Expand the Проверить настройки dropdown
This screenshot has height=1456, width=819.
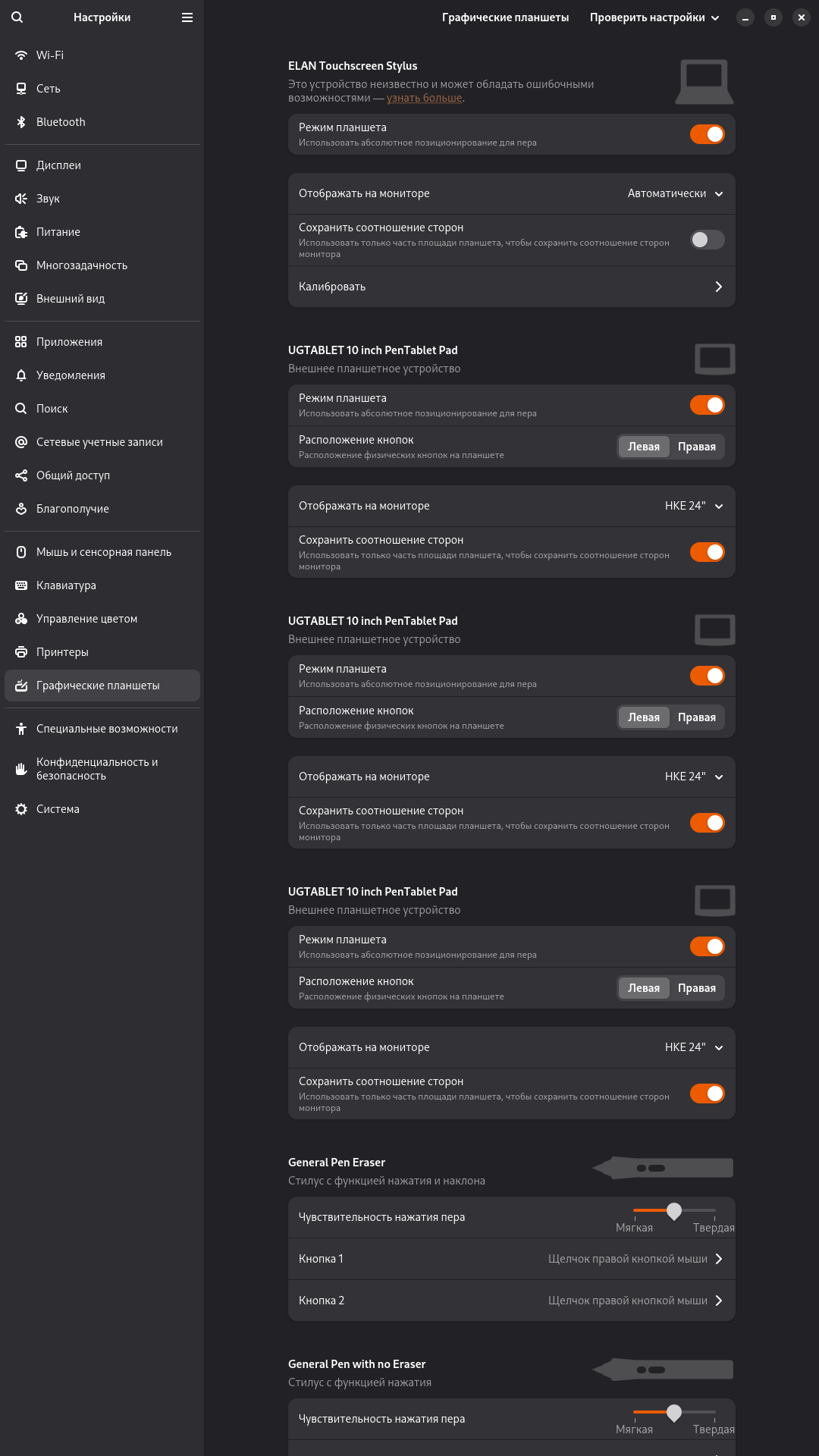pos(654,17)
